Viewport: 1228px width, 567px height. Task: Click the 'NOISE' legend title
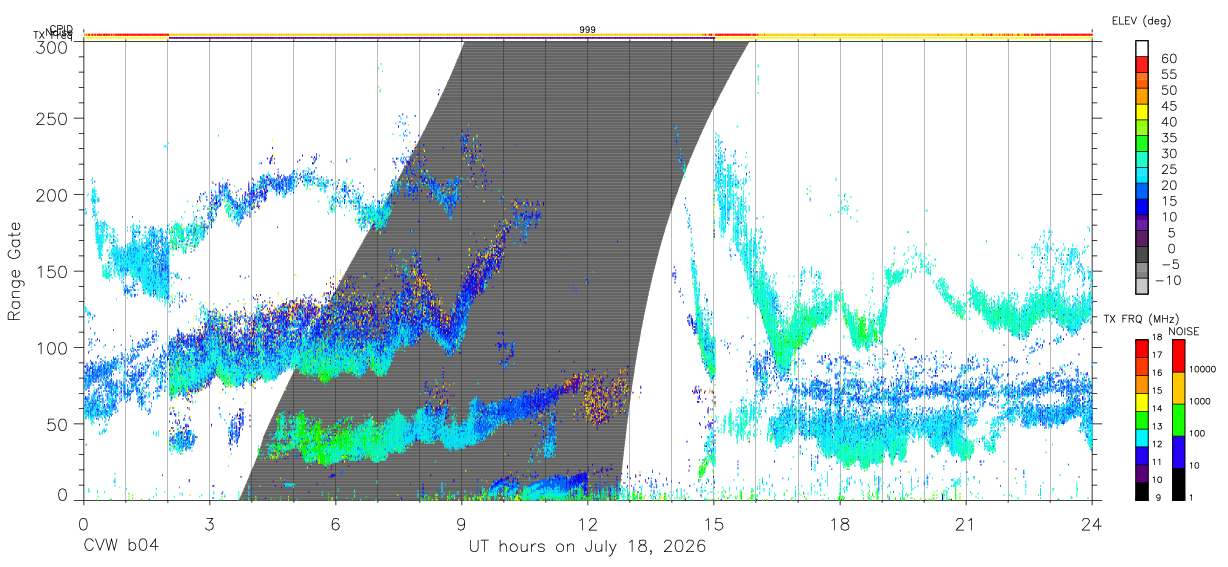click(x=1183, y=331)
